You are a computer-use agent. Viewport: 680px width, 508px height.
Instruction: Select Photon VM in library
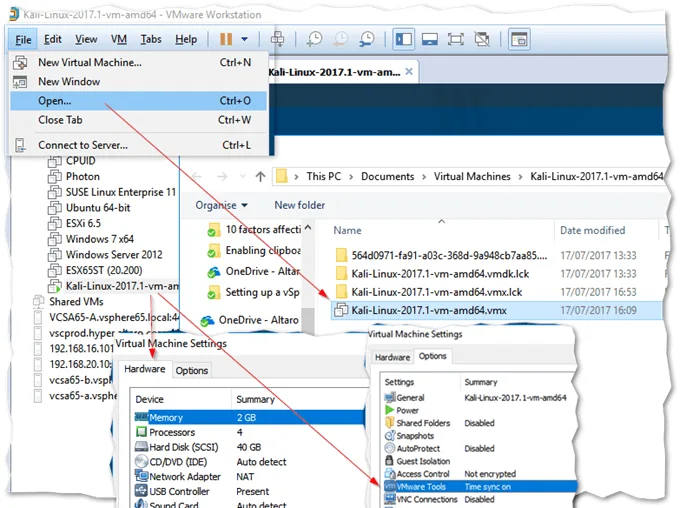pyautogui.click(x=83, y=177)
